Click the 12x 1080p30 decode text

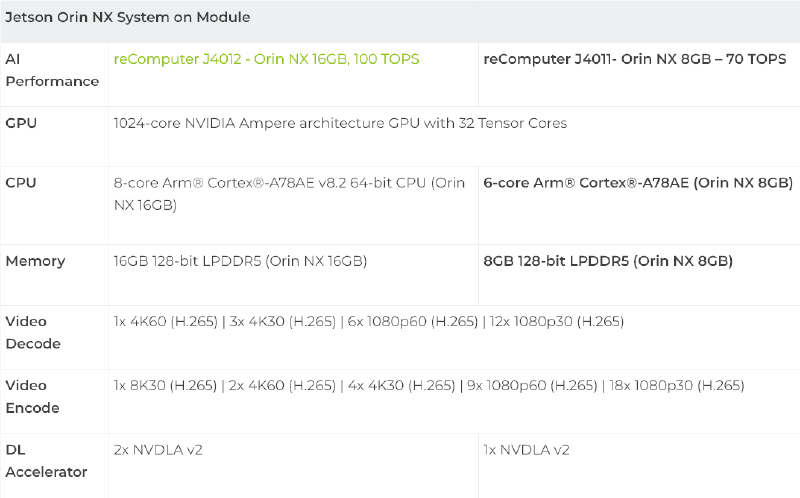pyautogui.click(x=557, y=321)
